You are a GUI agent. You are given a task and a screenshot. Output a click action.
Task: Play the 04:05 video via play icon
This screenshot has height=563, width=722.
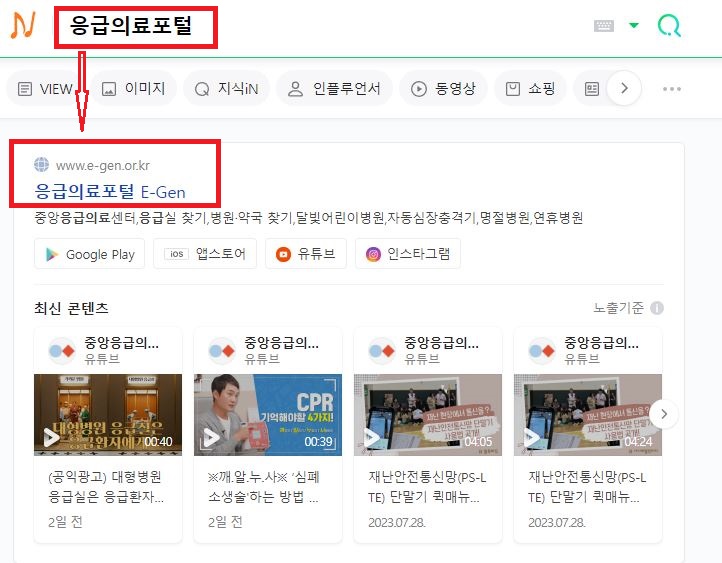[x=371, y=437]
